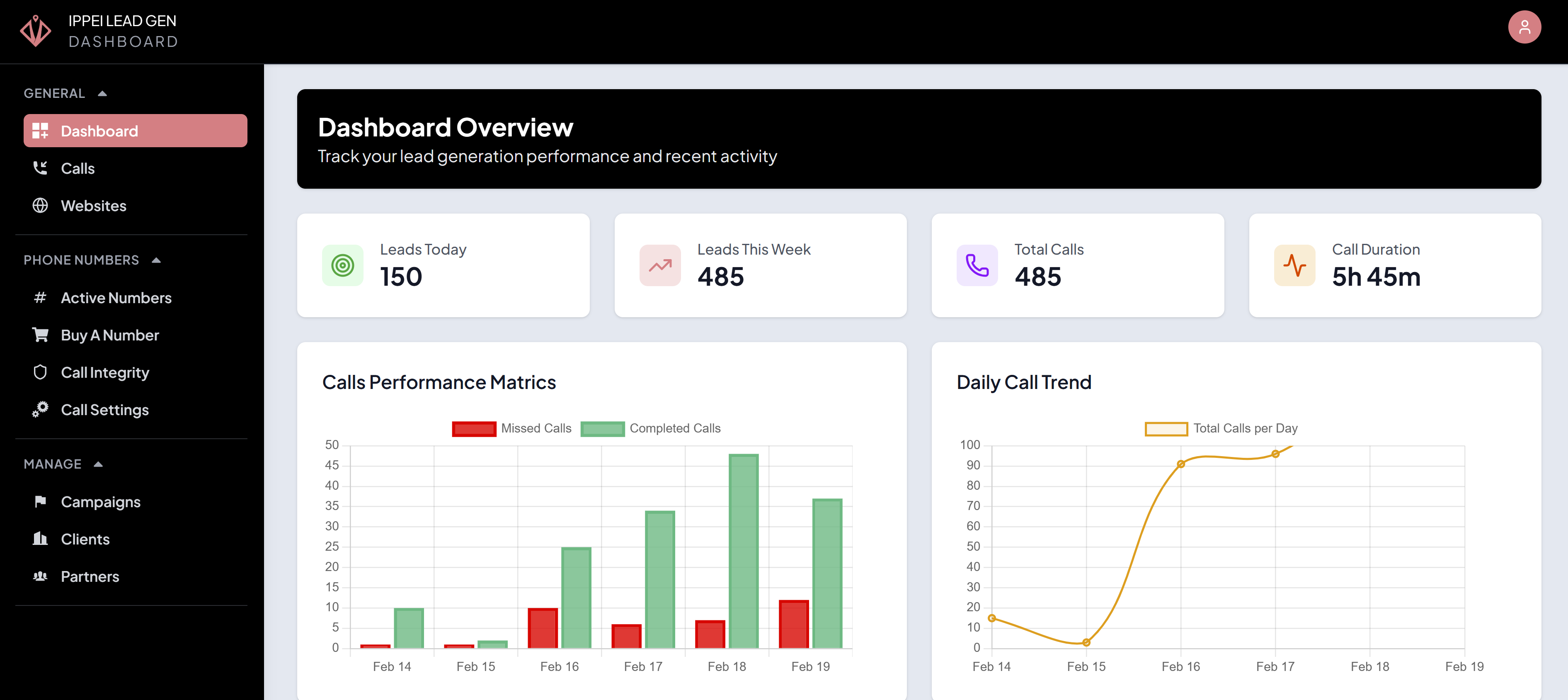The image size is (1568, 700).
Task: Click the Leads Today stat card
Action: click(x=443, y=266)
